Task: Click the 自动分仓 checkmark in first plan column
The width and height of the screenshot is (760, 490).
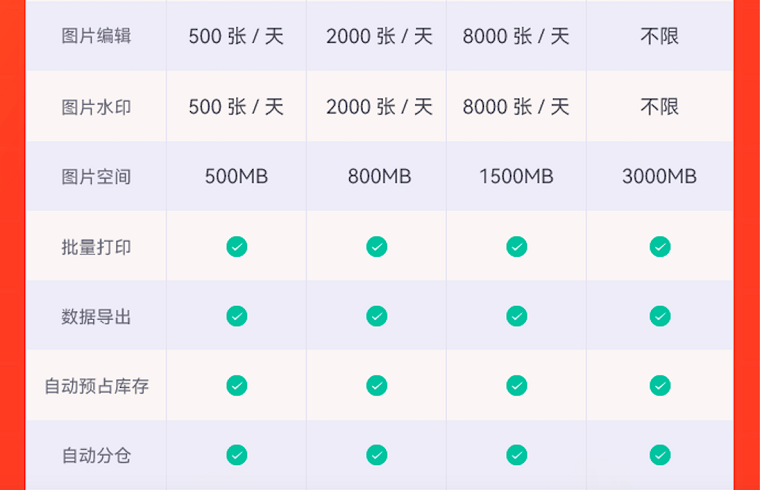Action: [x=237, y=455]
